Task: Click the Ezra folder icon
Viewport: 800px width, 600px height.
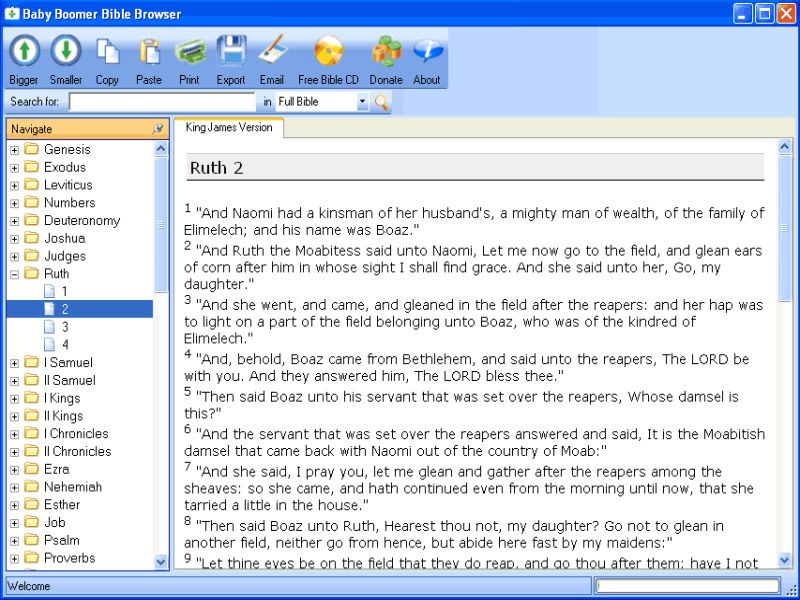Action: [32, 469]
